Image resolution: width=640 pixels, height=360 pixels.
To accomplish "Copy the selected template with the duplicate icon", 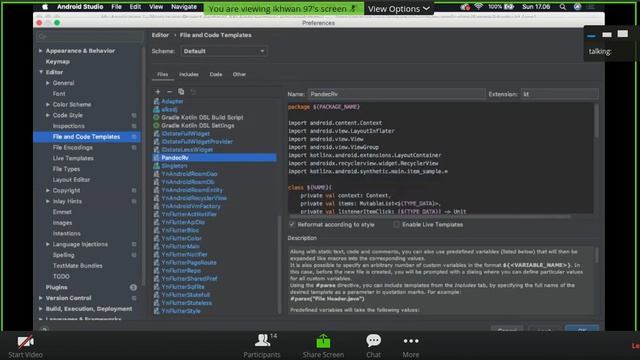I will 181,92.
